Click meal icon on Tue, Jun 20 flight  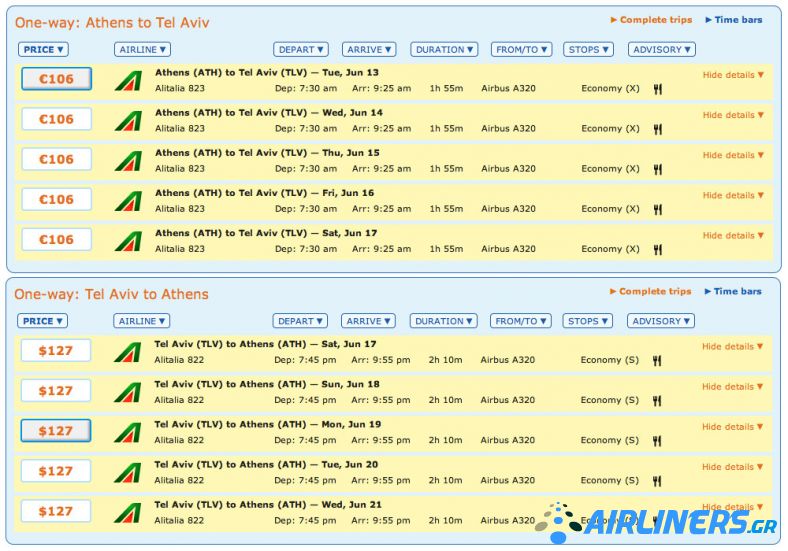[657, 481]
